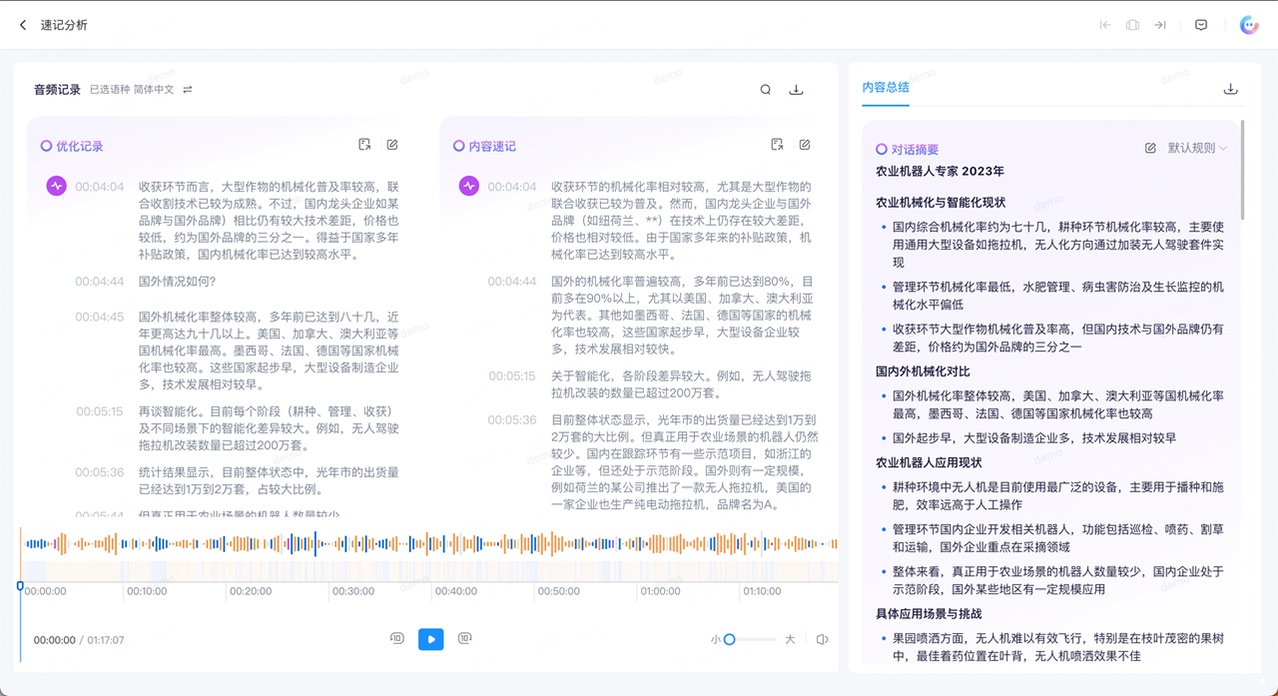Rewind audio by 10 seconds
Image resolution: width=1278 pixels, height=696 pixels.
coord(397,639)
